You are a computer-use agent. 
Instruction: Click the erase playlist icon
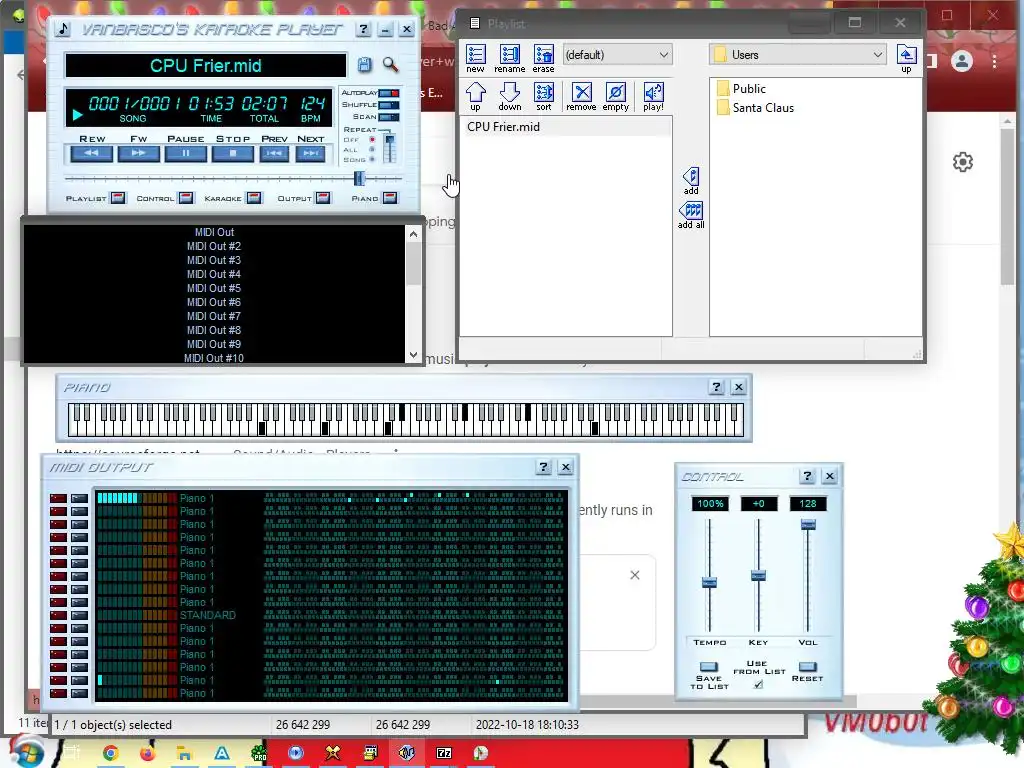point(543,59)
